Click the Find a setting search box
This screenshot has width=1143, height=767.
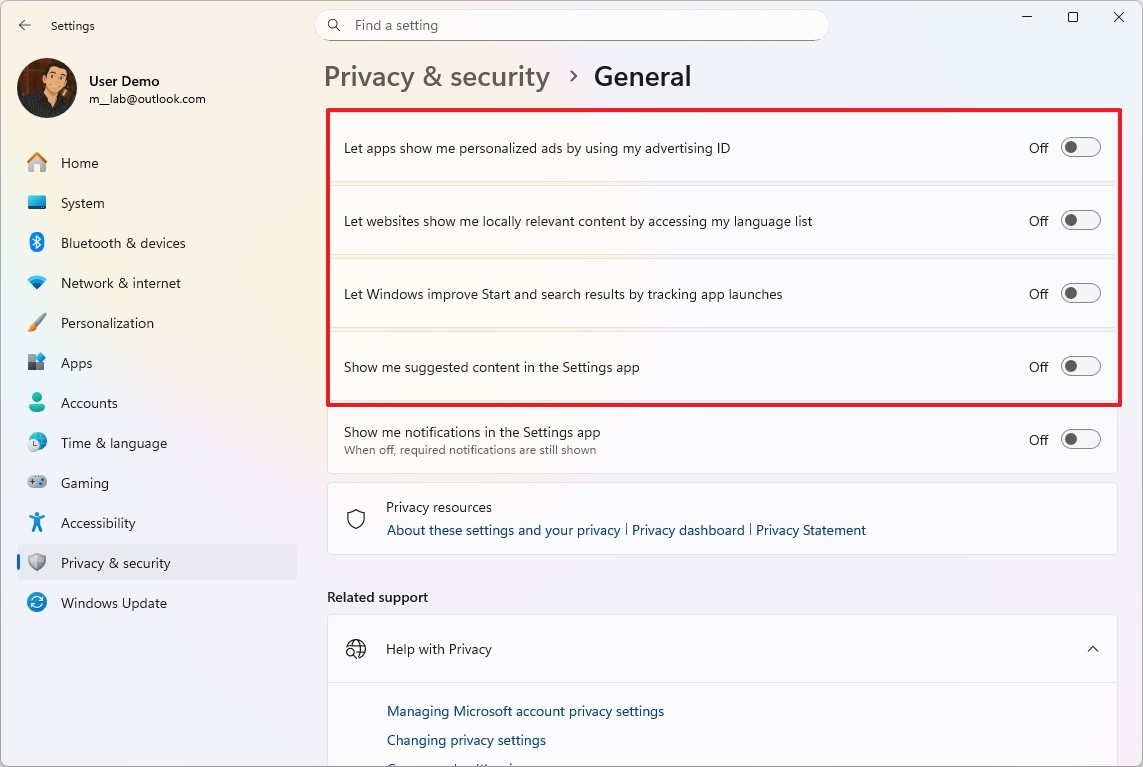pyautogui.click(x=571, y=25)
